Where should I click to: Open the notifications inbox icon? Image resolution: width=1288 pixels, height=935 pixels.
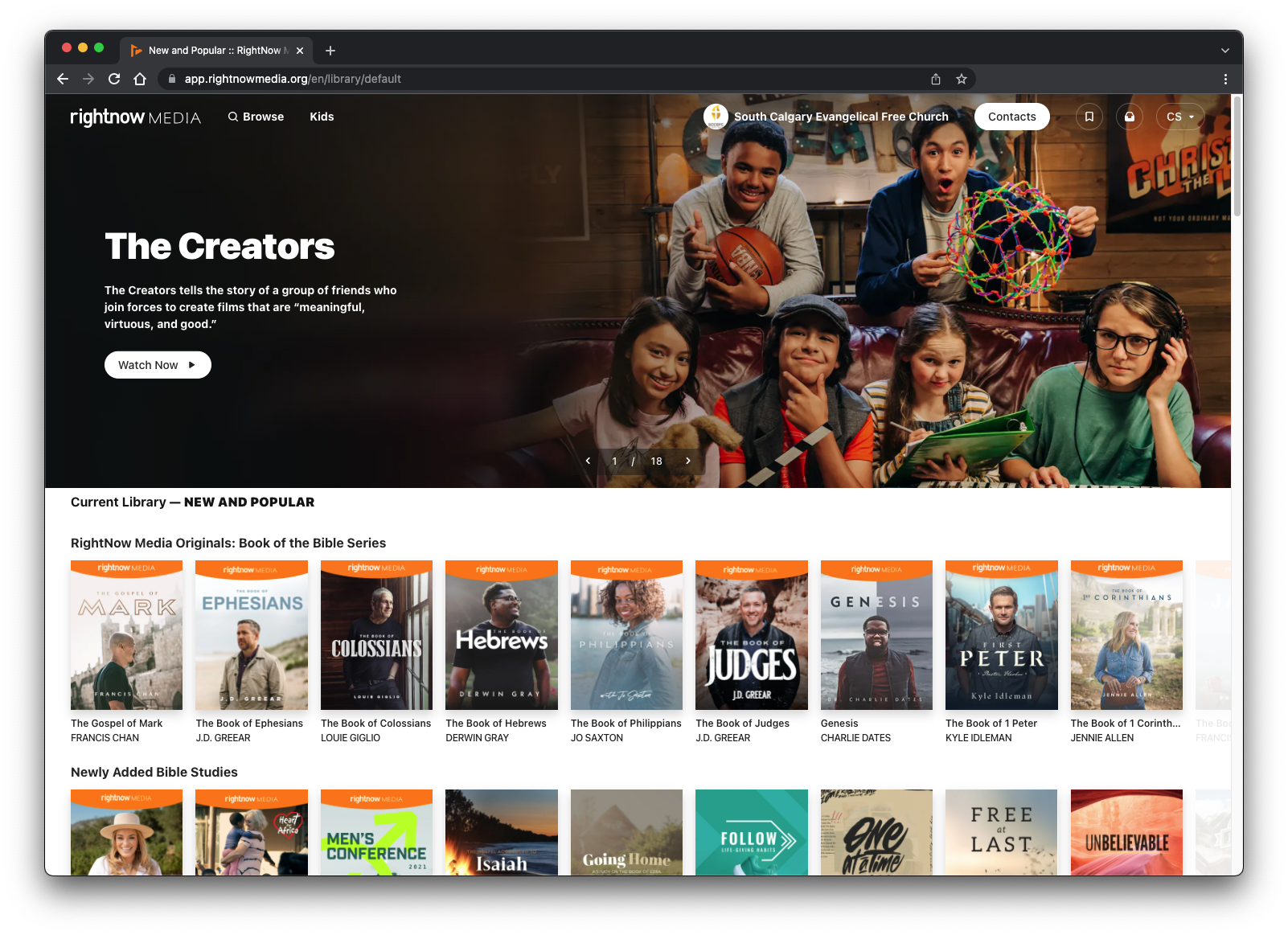[1130, 117]
